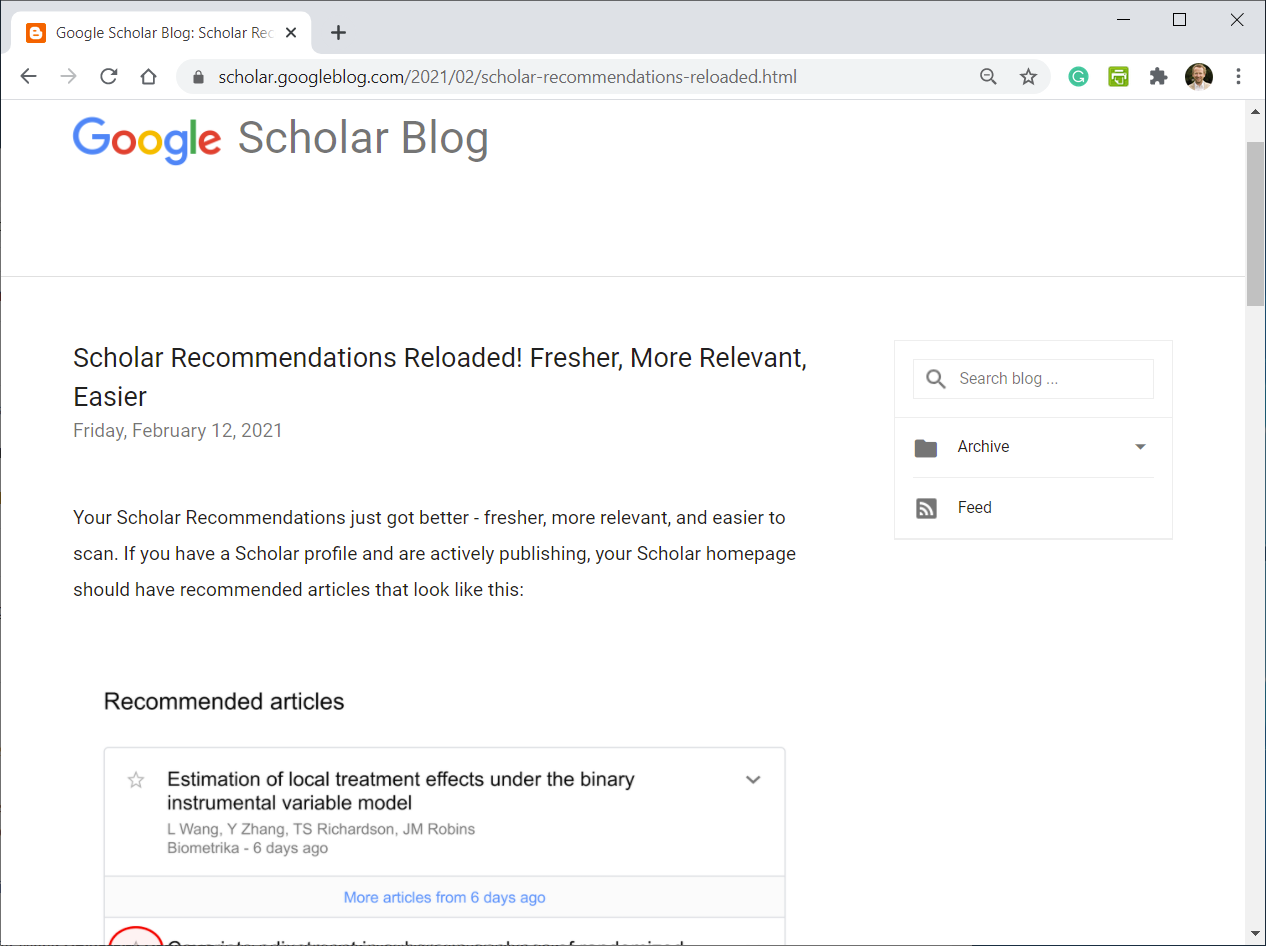Open the Grammarly extension
The height and width of the screenshot is (946, 1266).
point(1078,76)
